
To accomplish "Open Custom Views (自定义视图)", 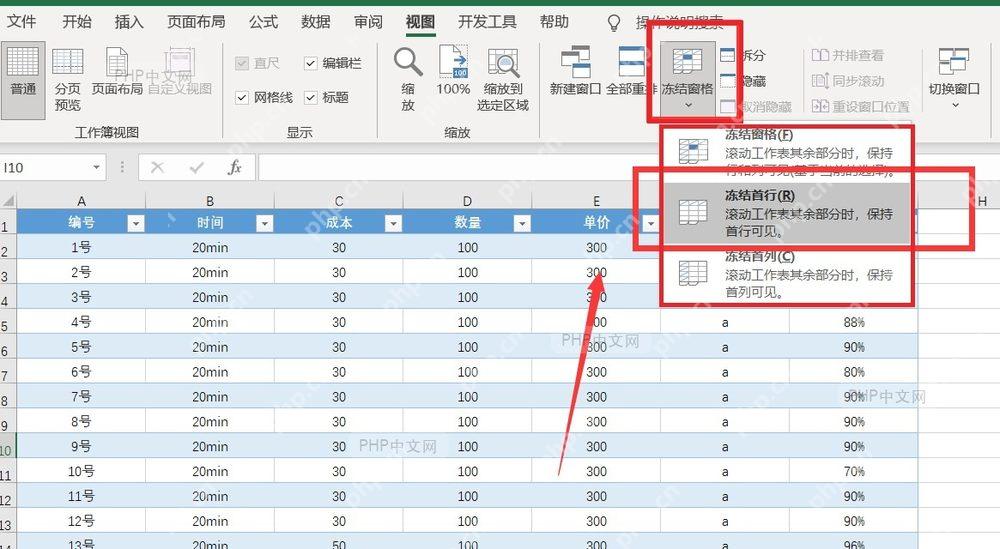I will (180, 71).
